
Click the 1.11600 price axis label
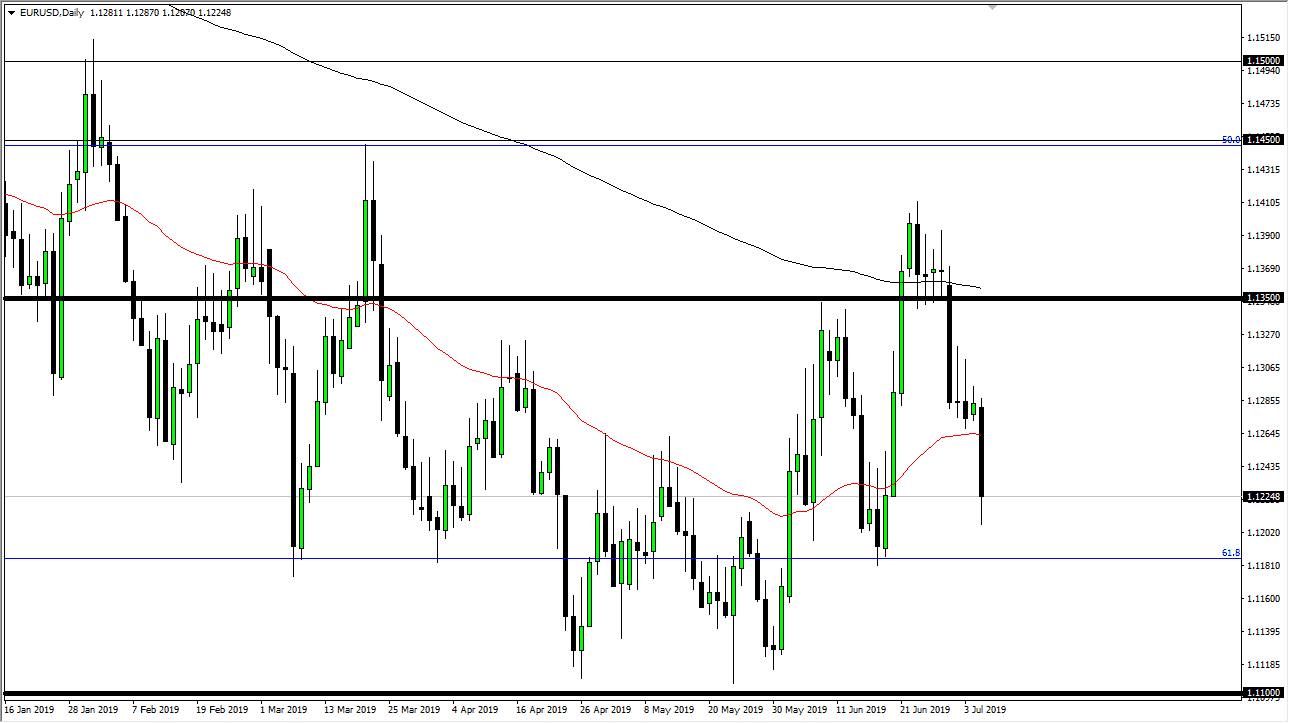[x=1262, y=599]
